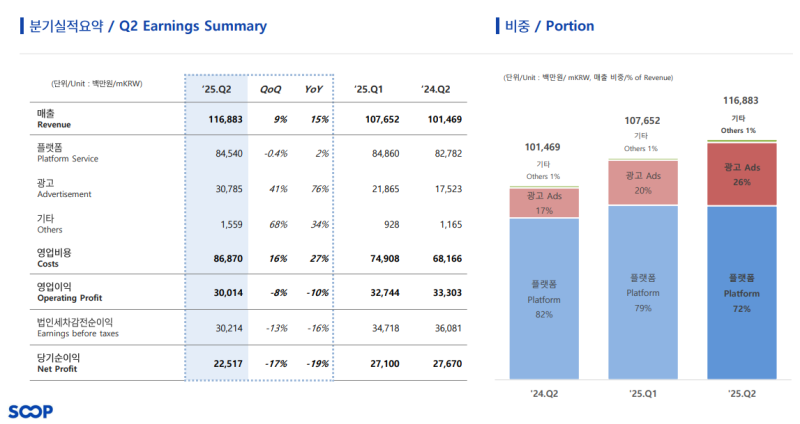Click the '24.Q2 table column header
The height and width of the screenshot is (424, 800).
[x=435, y=90]
